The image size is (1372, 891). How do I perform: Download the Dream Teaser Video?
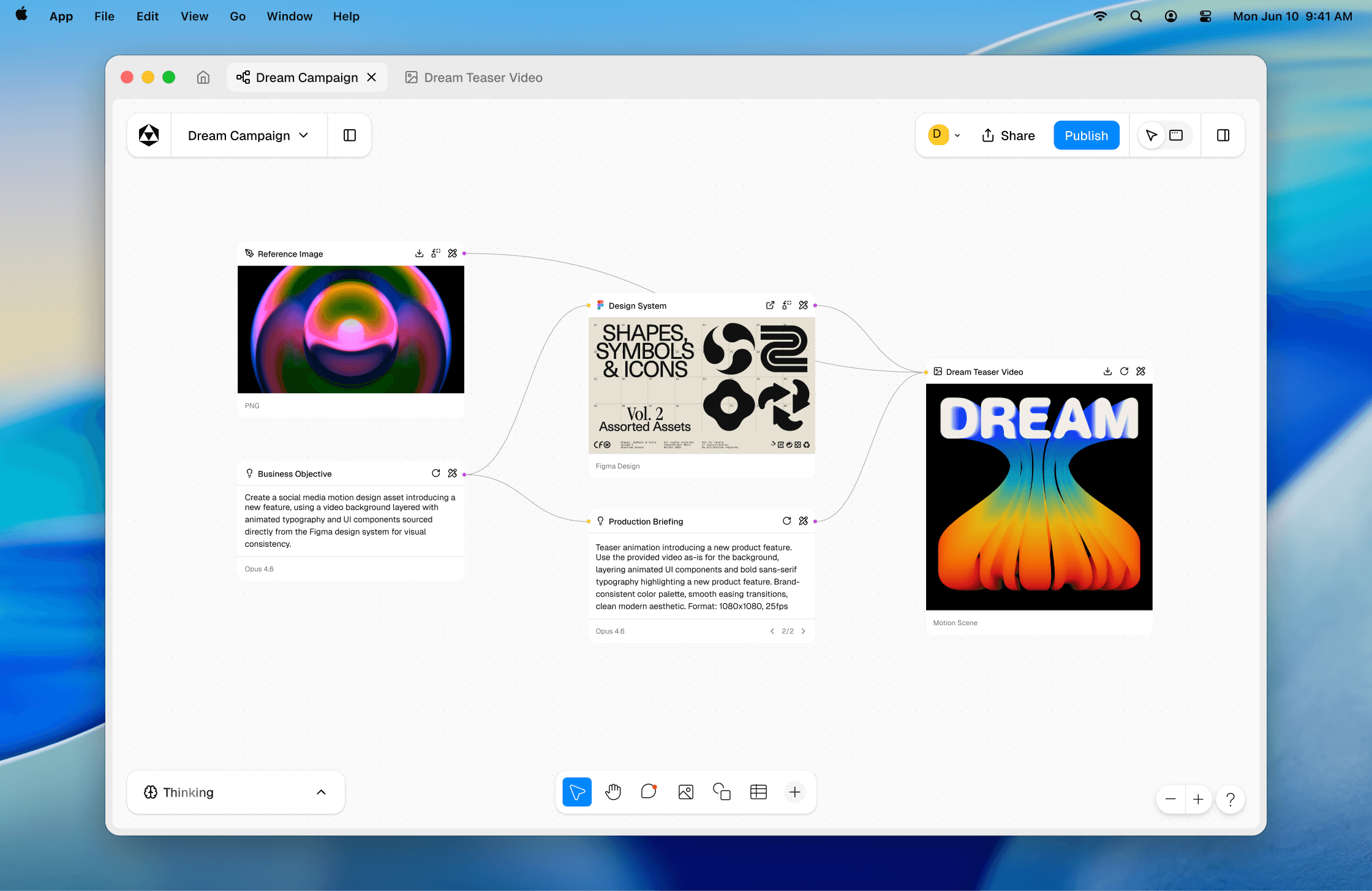1107,372
